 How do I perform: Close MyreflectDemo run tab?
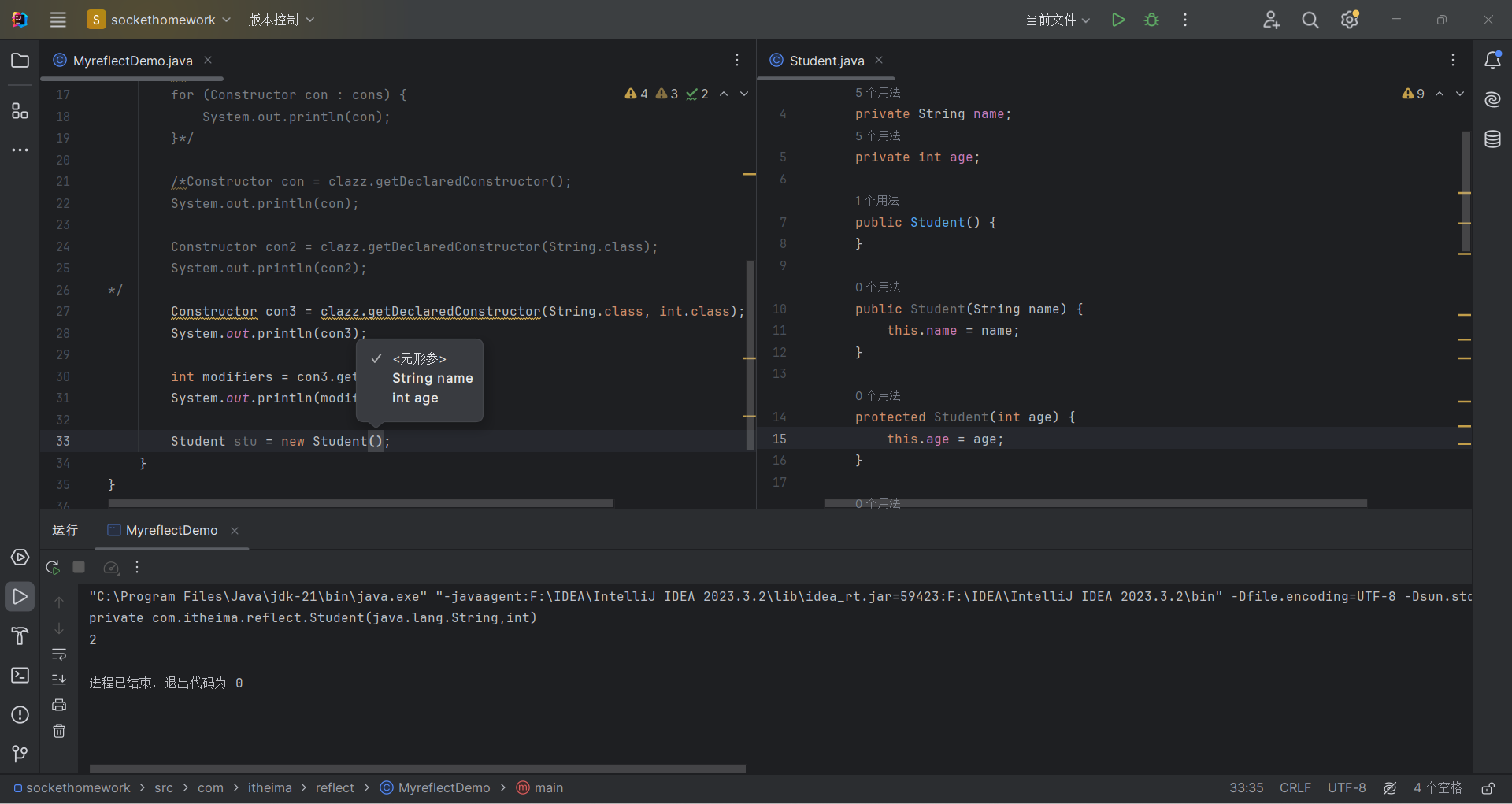(x=235, y=531)
